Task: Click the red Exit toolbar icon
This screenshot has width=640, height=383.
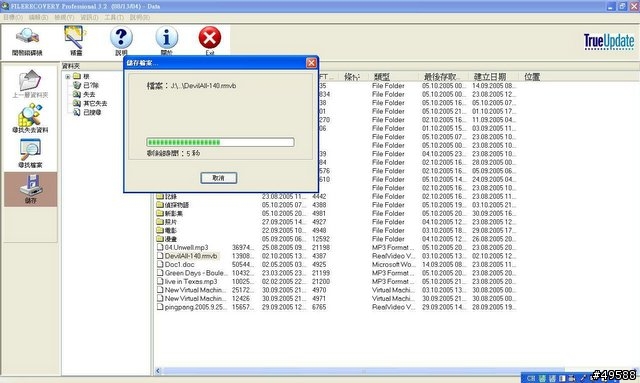Action: [210, 41]
